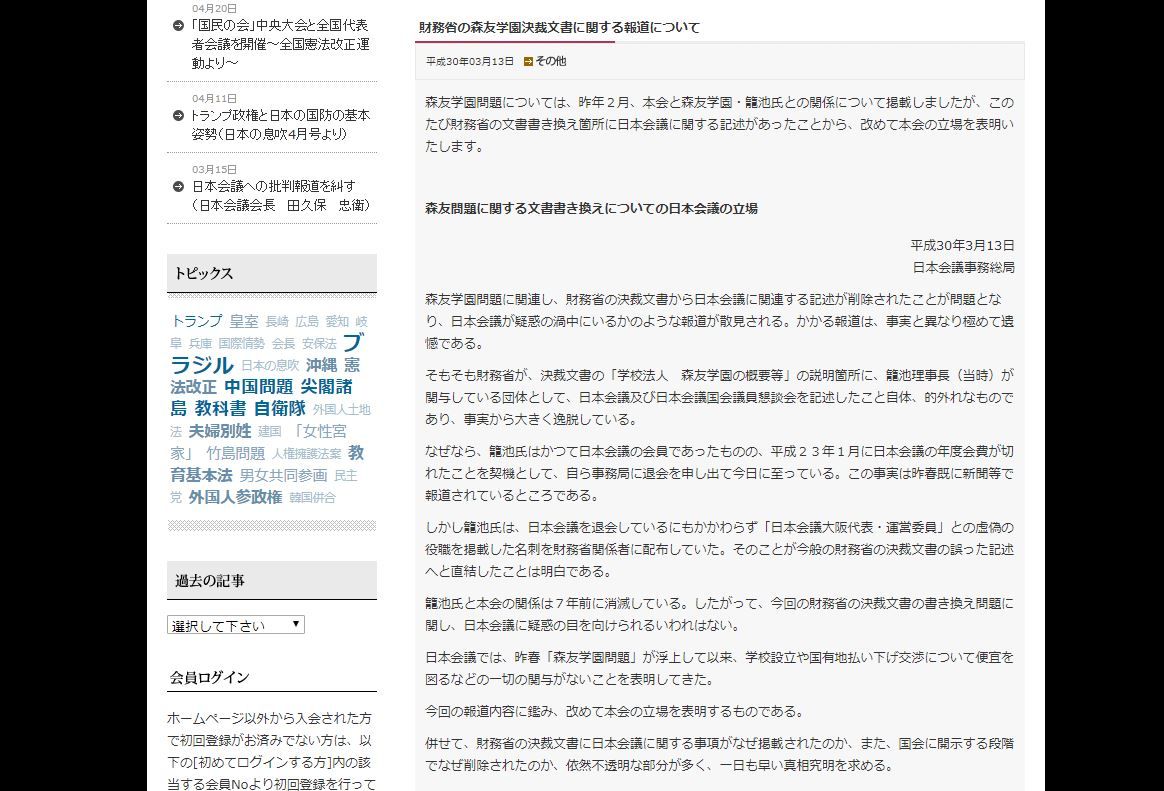Click the signature 日本会議事務総局
Screen dimensions: 1164x791
point(963,268)
